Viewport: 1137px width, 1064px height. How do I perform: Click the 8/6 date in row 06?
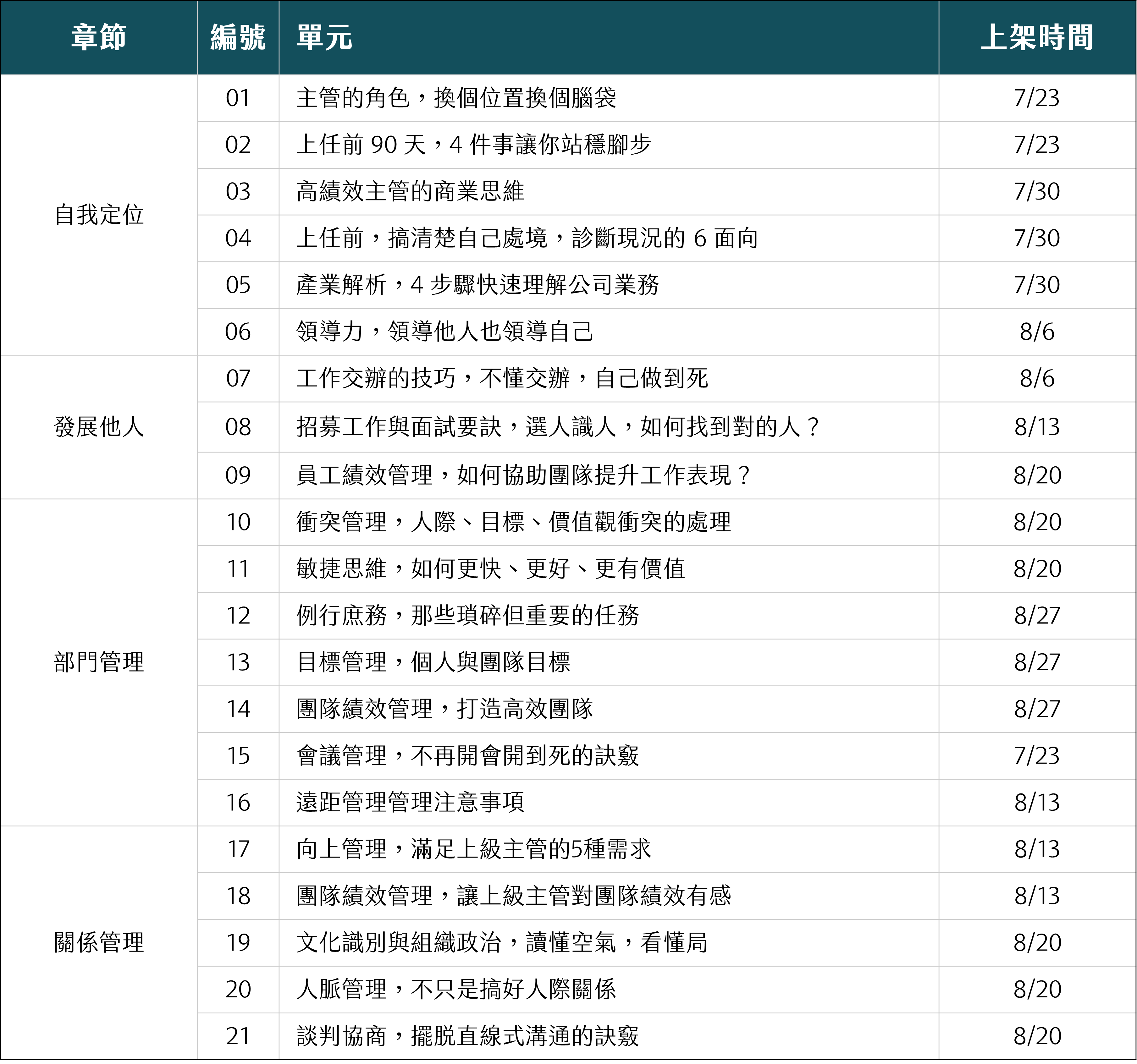[x=1037, y=332]
